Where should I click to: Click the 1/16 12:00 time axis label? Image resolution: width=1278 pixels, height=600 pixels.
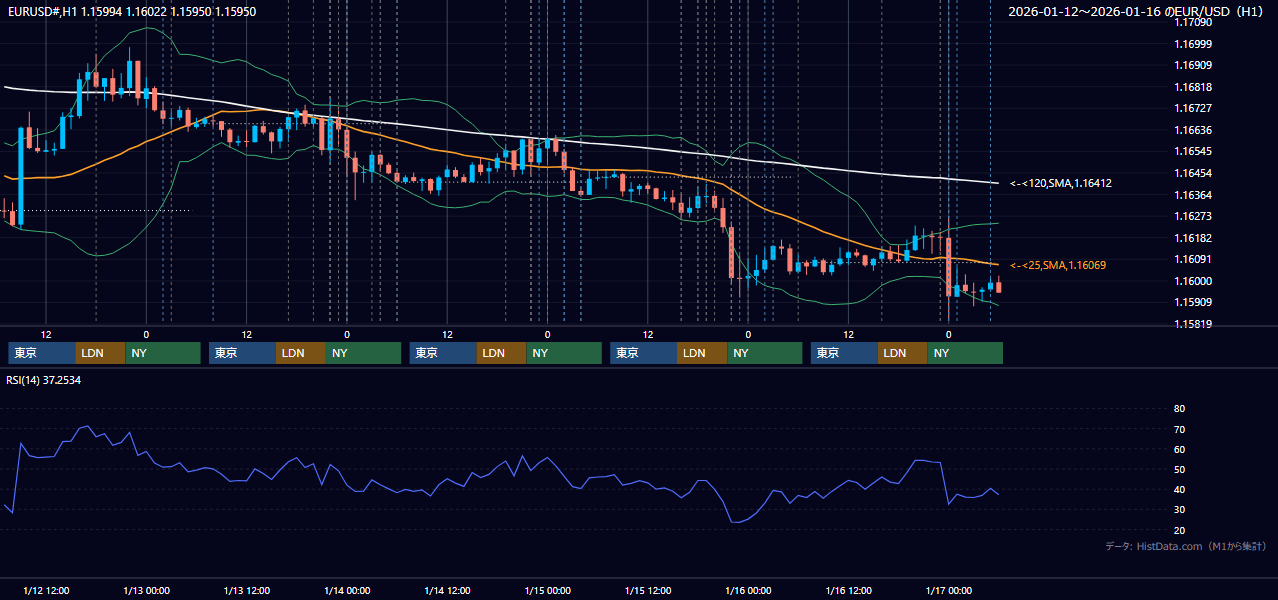[849, 591]
